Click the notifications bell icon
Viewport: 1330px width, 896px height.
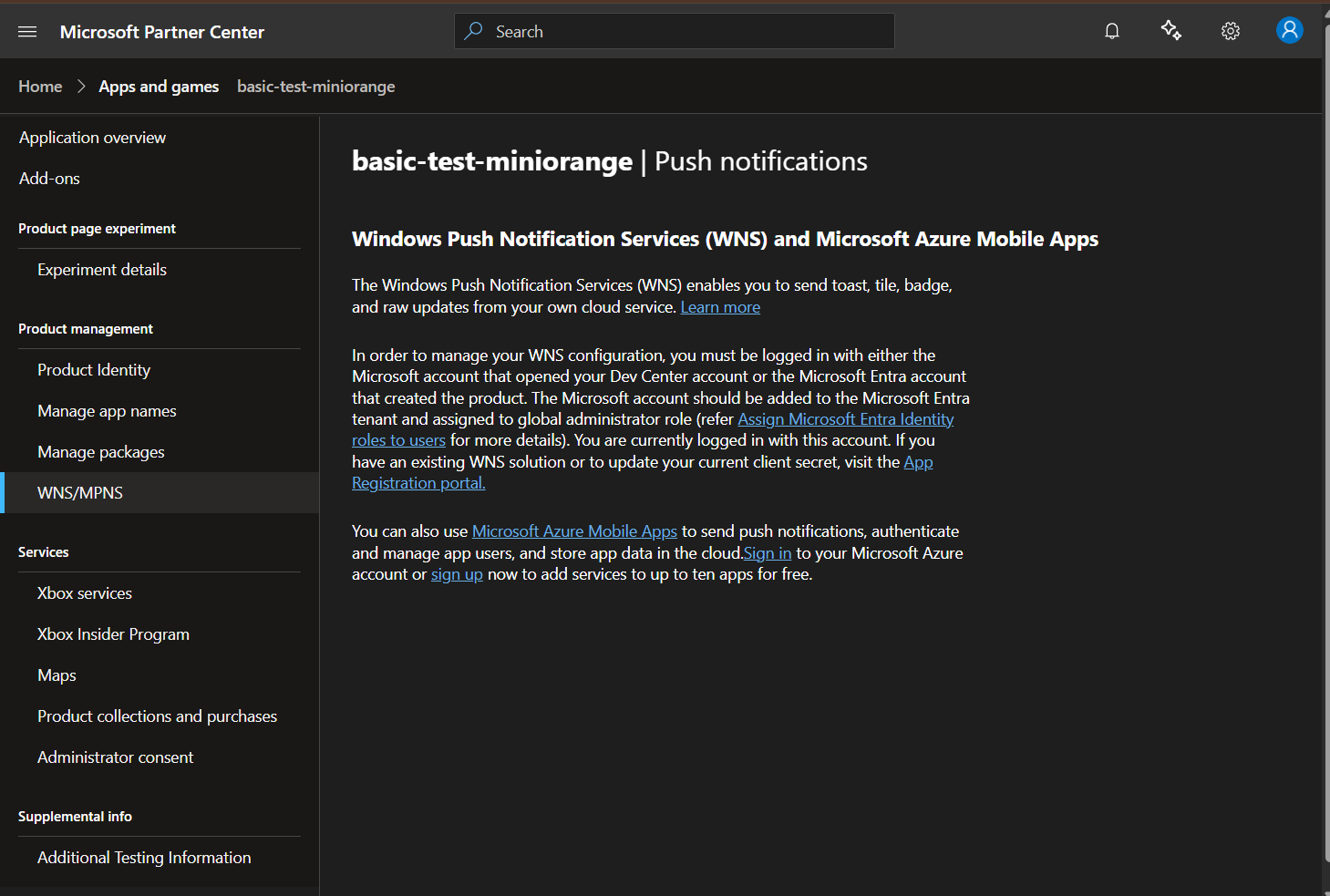1111,30
